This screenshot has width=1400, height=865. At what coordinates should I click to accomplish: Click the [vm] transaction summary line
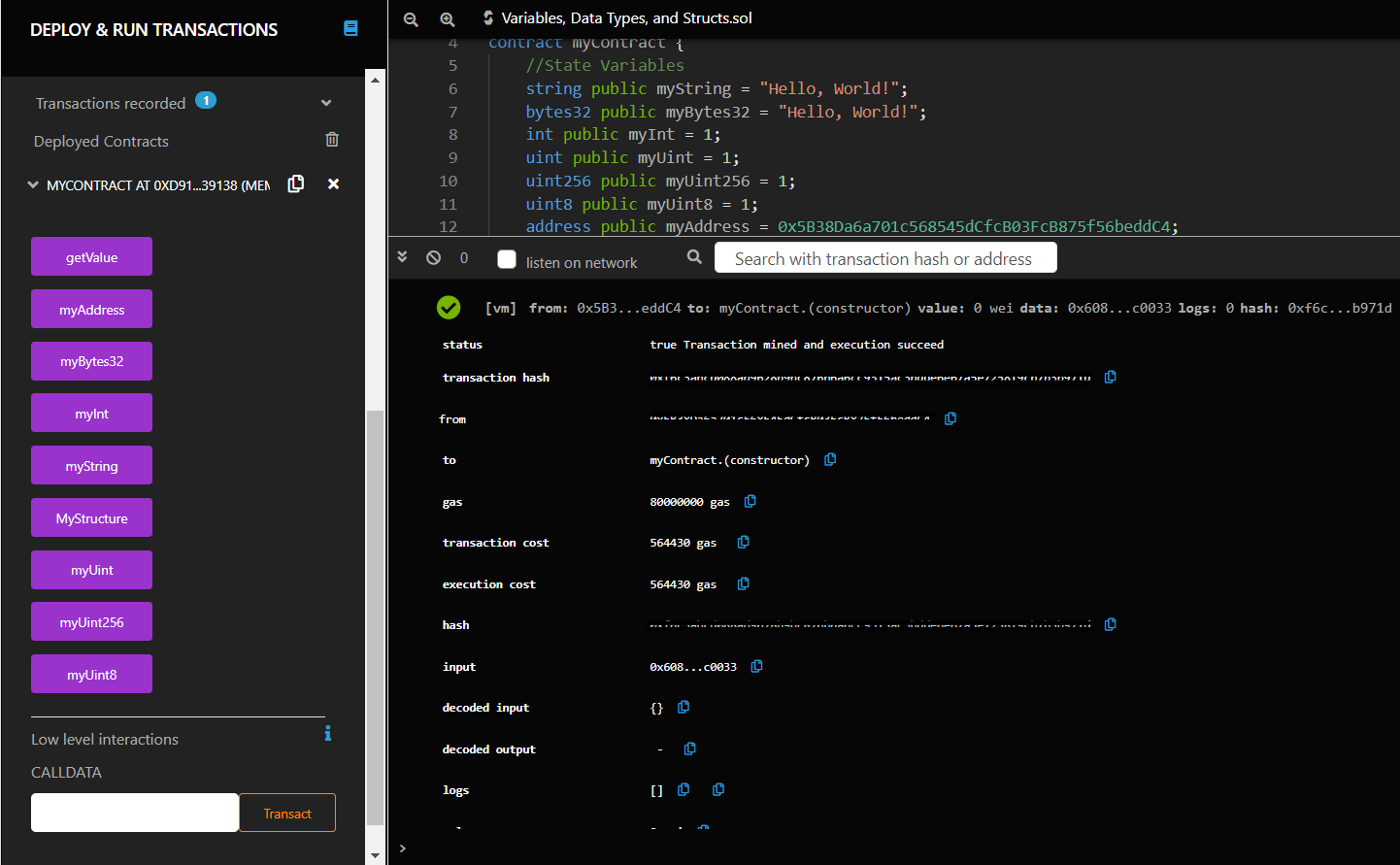[x=938, y=308]
